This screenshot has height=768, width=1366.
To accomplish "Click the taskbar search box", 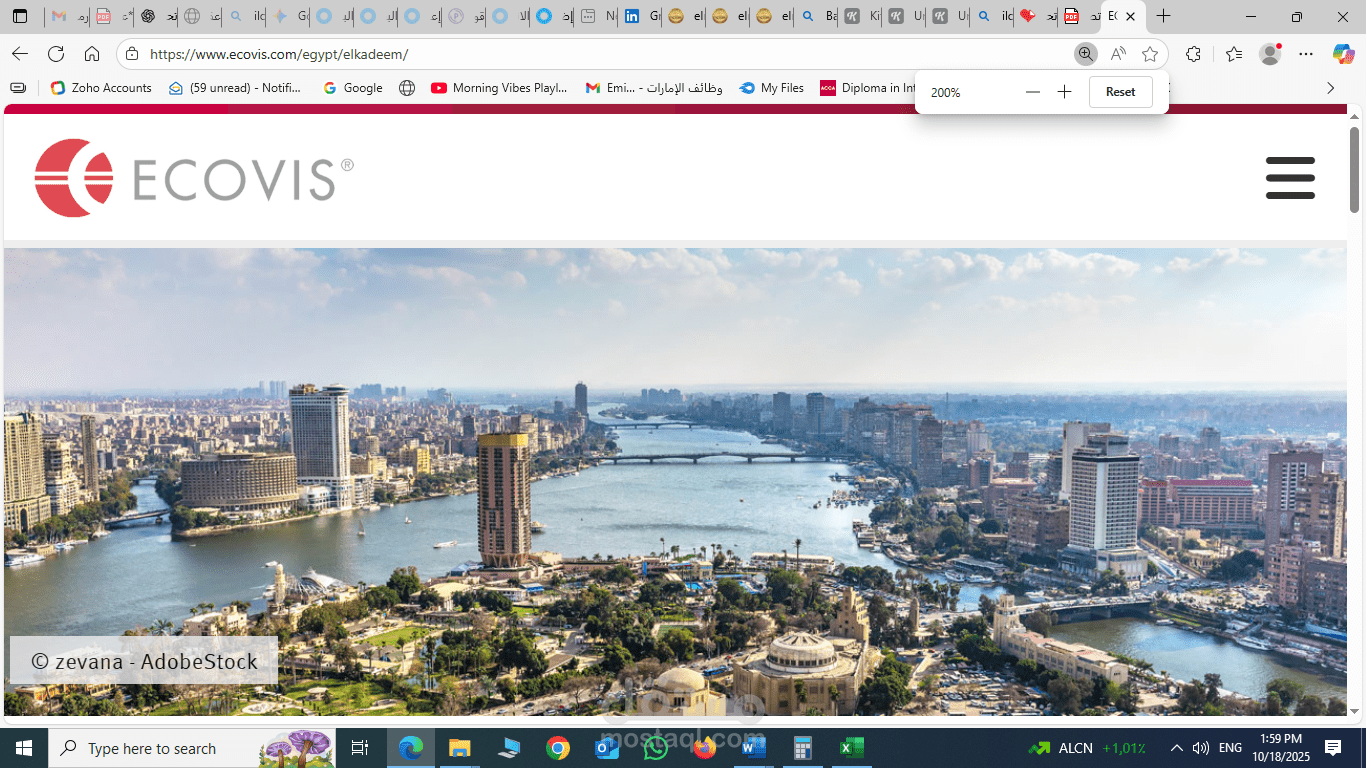I will point(193,748).
